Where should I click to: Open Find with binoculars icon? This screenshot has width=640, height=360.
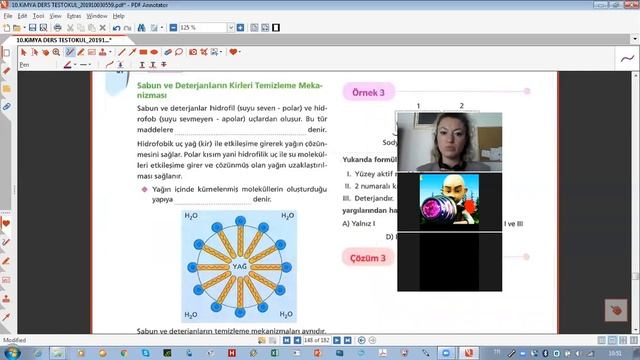tap(141, 28)
